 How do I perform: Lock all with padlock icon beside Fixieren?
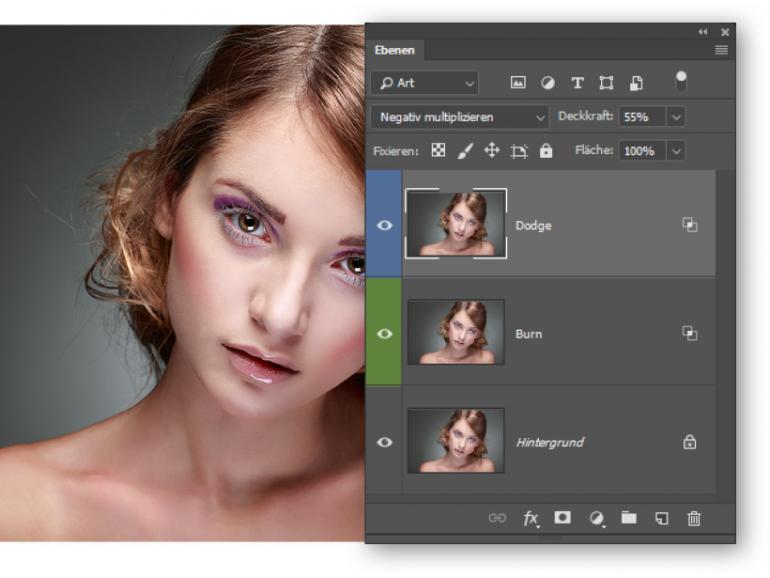tap(546, 150)
